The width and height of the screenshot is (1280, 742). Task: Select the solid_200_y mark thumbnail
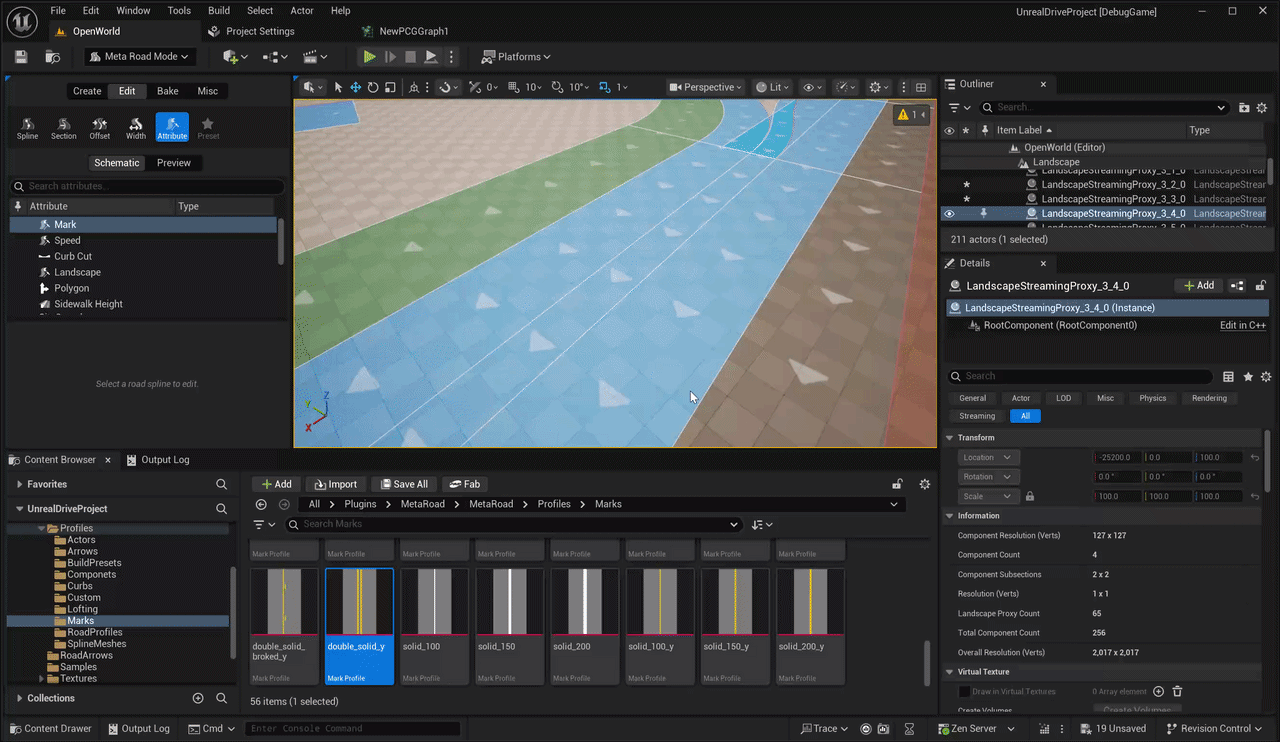pyautogui.click(x=810, y=626)
